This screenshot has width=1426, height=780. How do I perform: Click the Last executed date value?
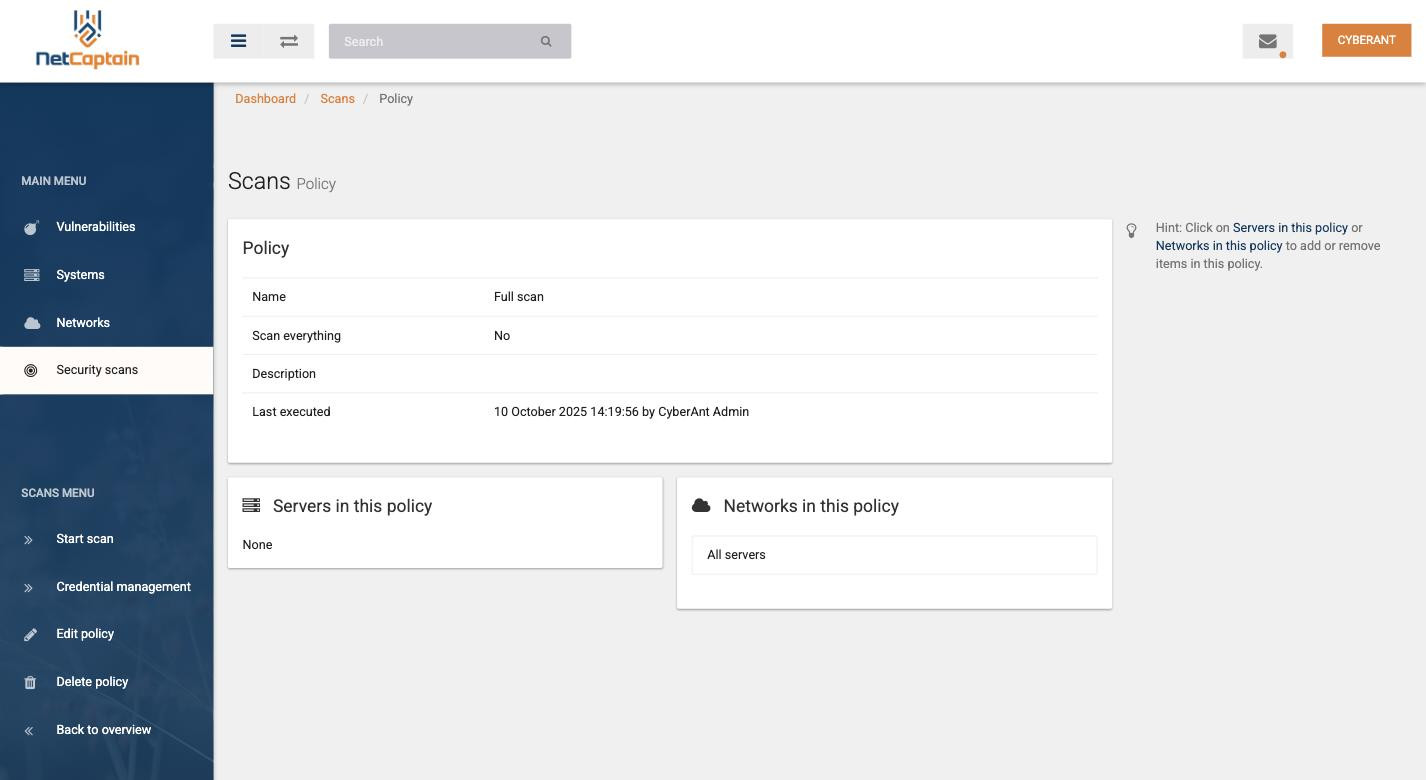click(621, 412)
